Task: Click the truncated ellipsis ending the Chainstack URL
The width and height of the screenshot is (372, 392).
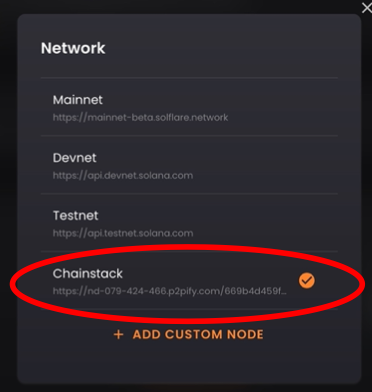Action: (283, 293)
